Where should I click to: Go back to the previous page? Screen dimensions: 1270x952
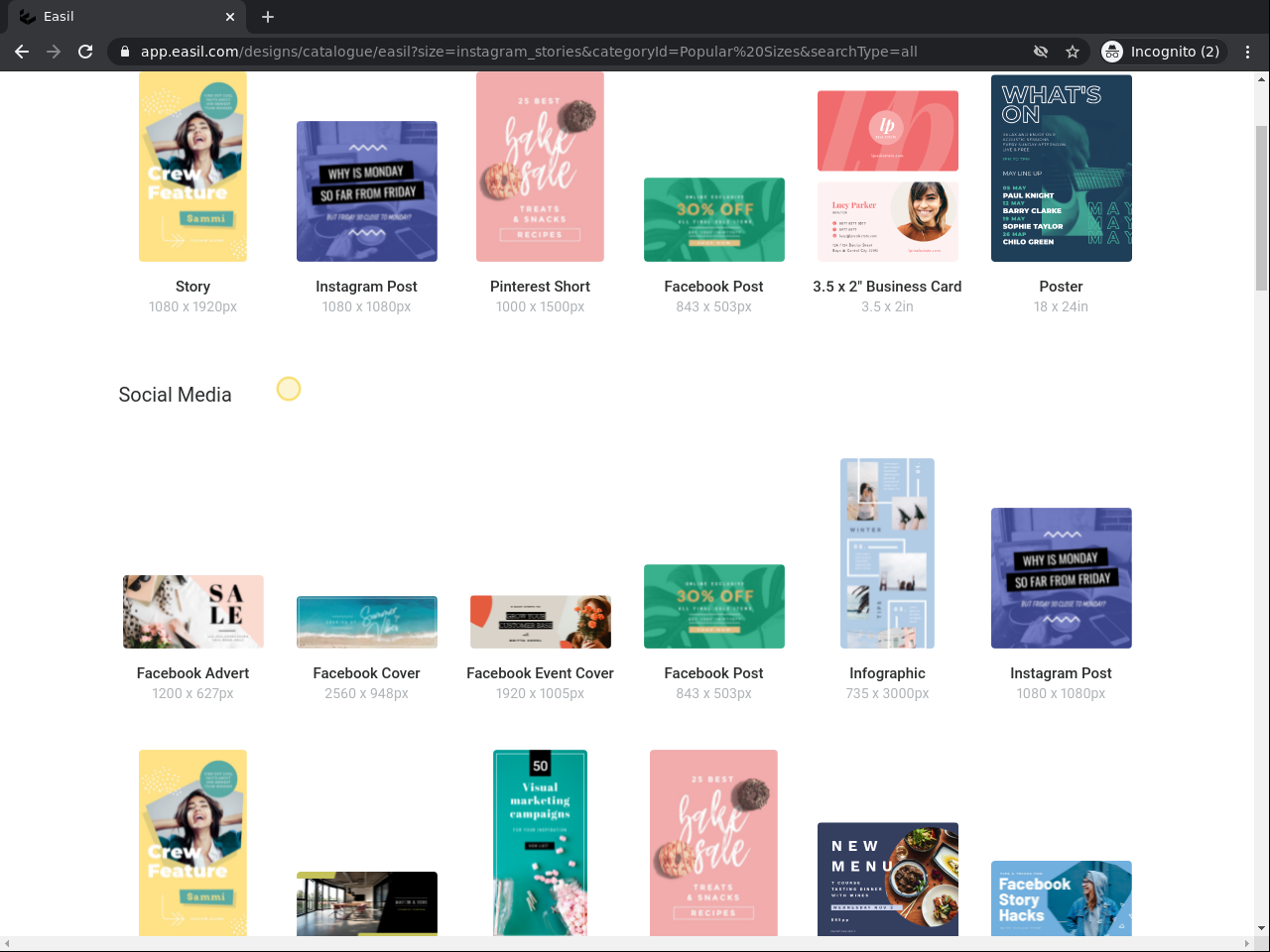pyautogui.click(x=22, y=52)
